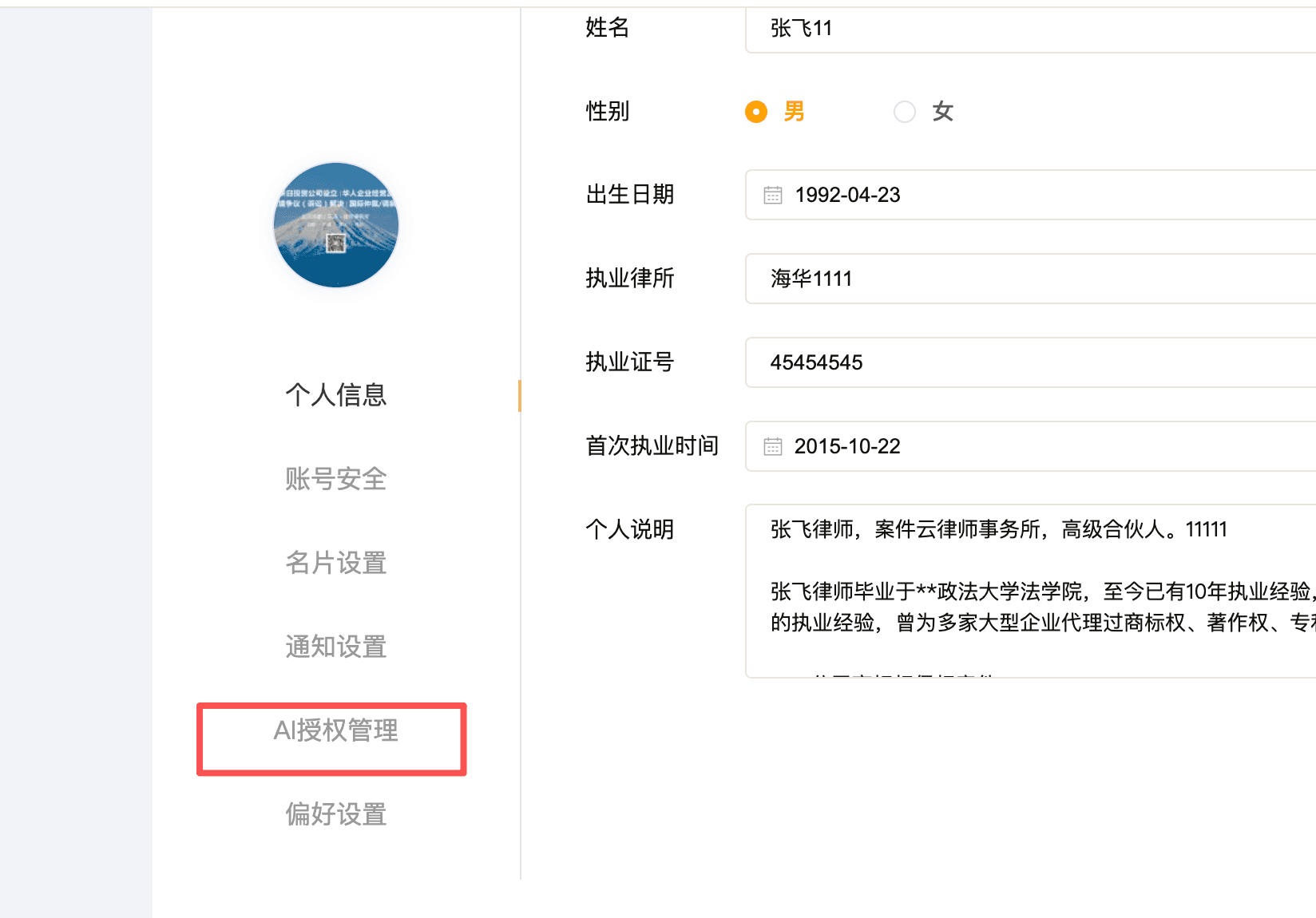Image resolution: width=1316 pixels, height=918 pixels.
Task: Click the calendar icon in 出生日期 field
Action: point(773,195)
